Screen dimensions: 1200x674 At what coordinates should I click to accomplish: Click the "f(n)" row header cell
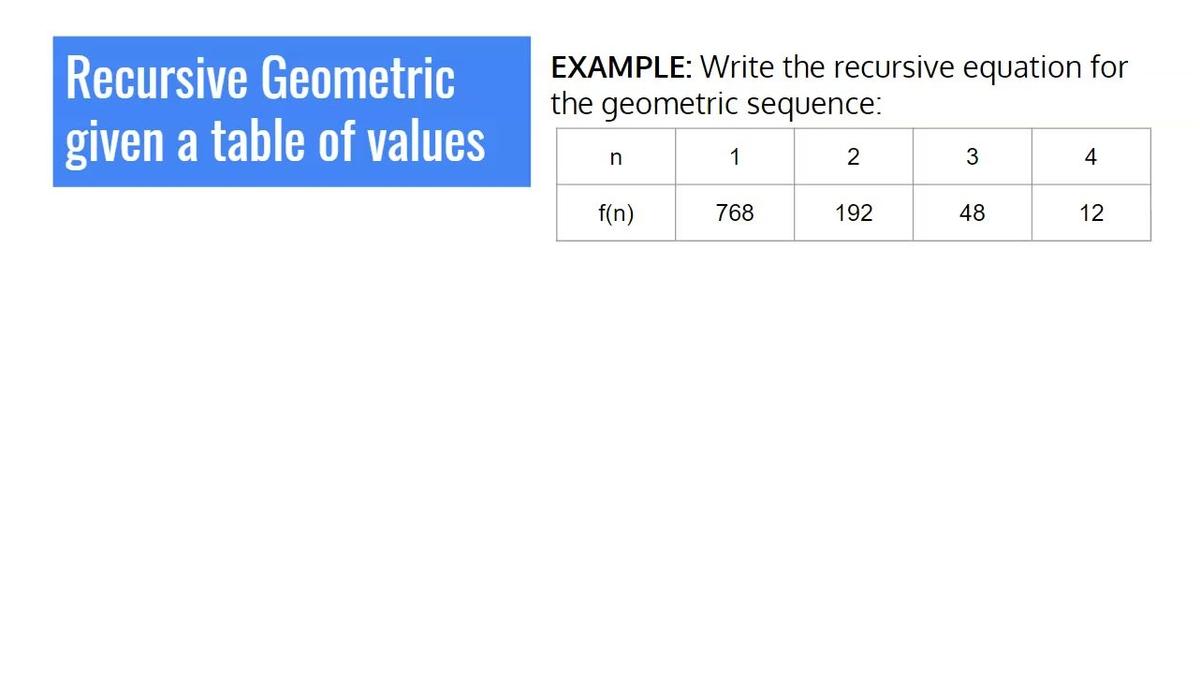pos(615,213)
